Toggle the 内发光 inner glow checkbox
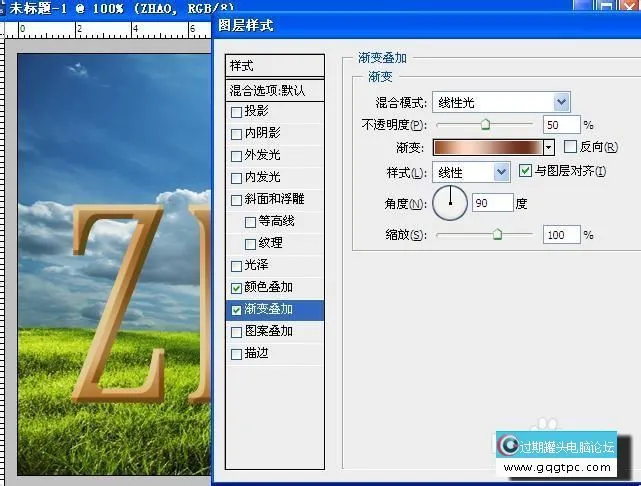The height and width of the screenshot is (486, 641). [x=236, y=179]
